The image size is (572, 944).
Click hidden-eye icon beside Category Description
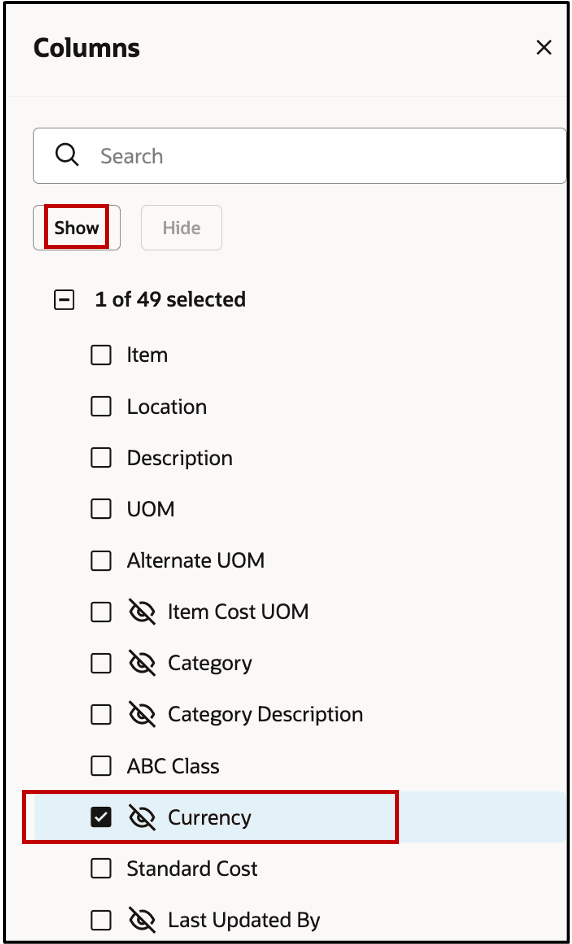pos(143,715)
